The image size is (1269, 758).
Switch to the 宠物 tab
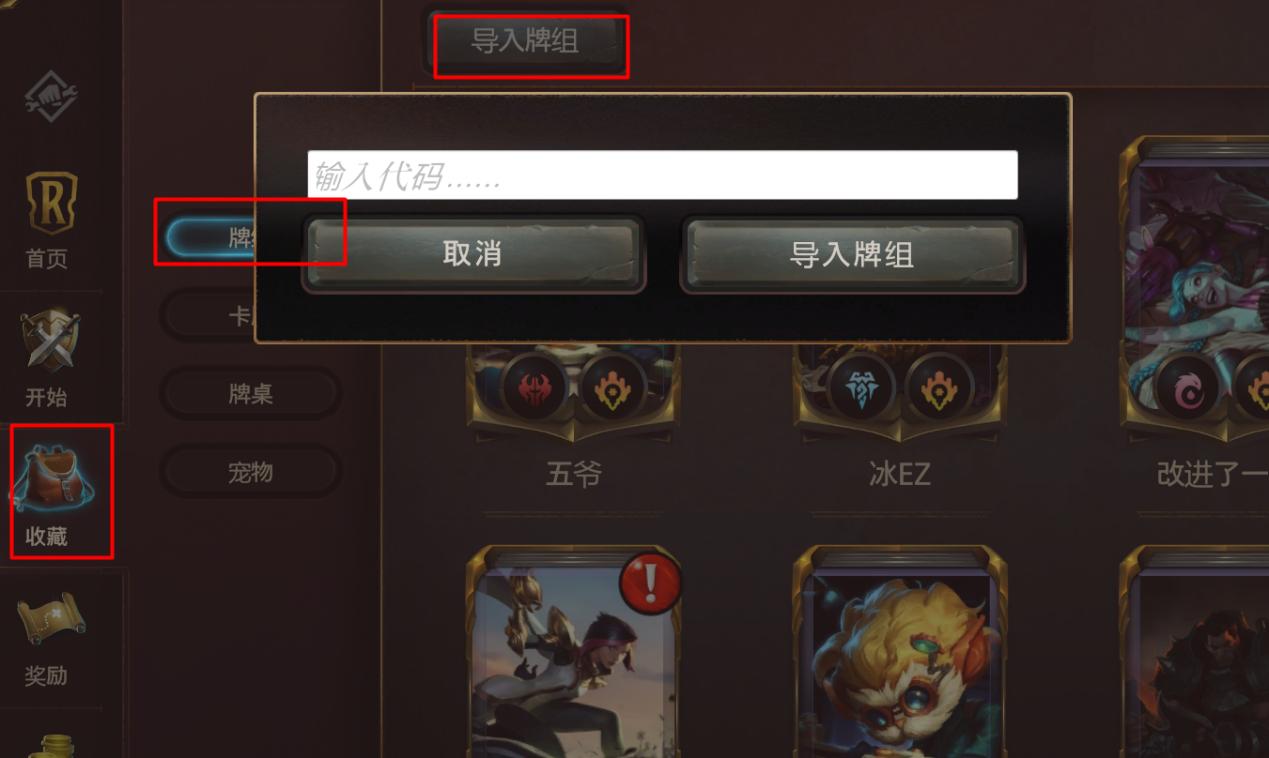pyautogui.click(x=250, y=472)
